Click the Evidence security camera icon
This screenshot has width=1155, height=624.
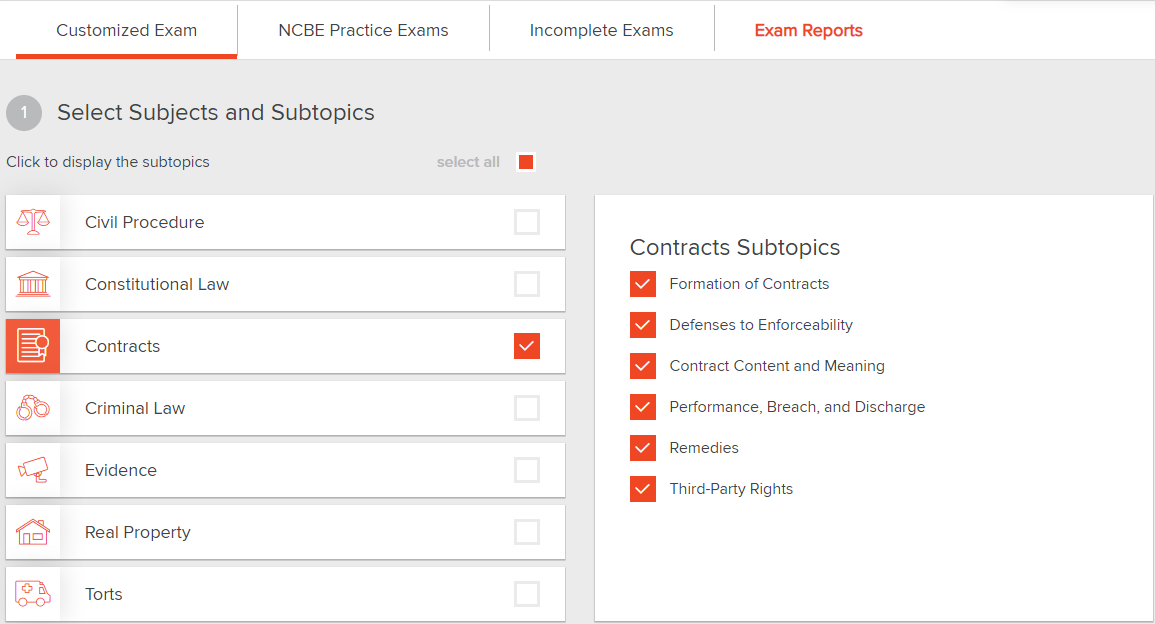[x=33, y=470]
